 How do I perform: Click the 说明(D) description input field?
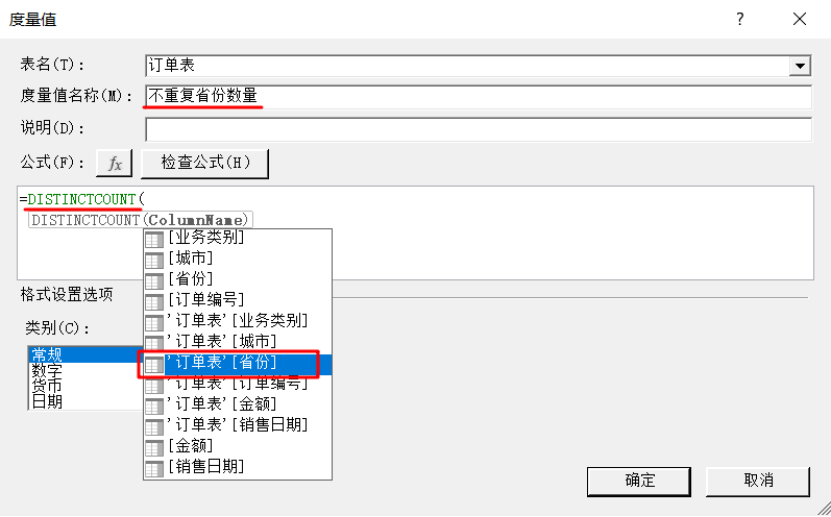pos(478,130)
